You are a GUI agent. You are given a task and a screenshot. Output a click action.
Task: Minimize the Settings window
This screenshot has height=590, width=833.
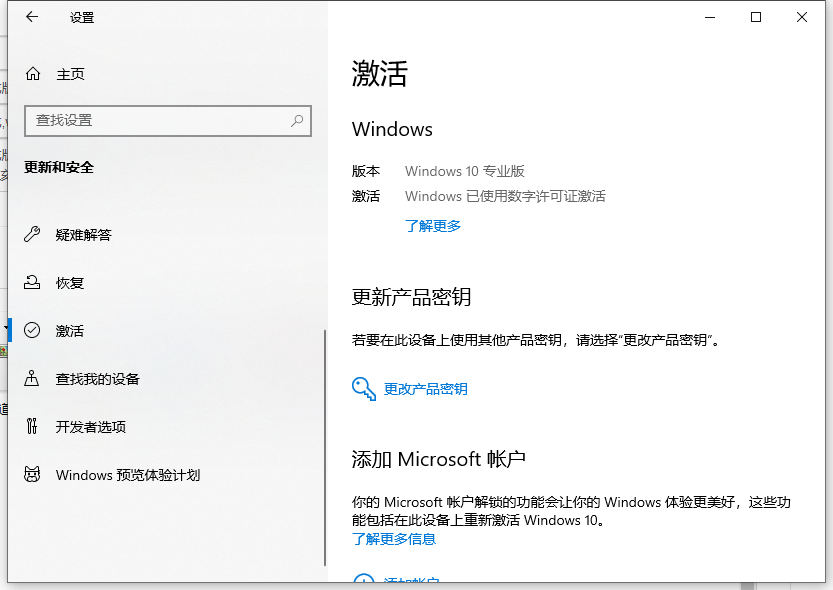point(710,17)
